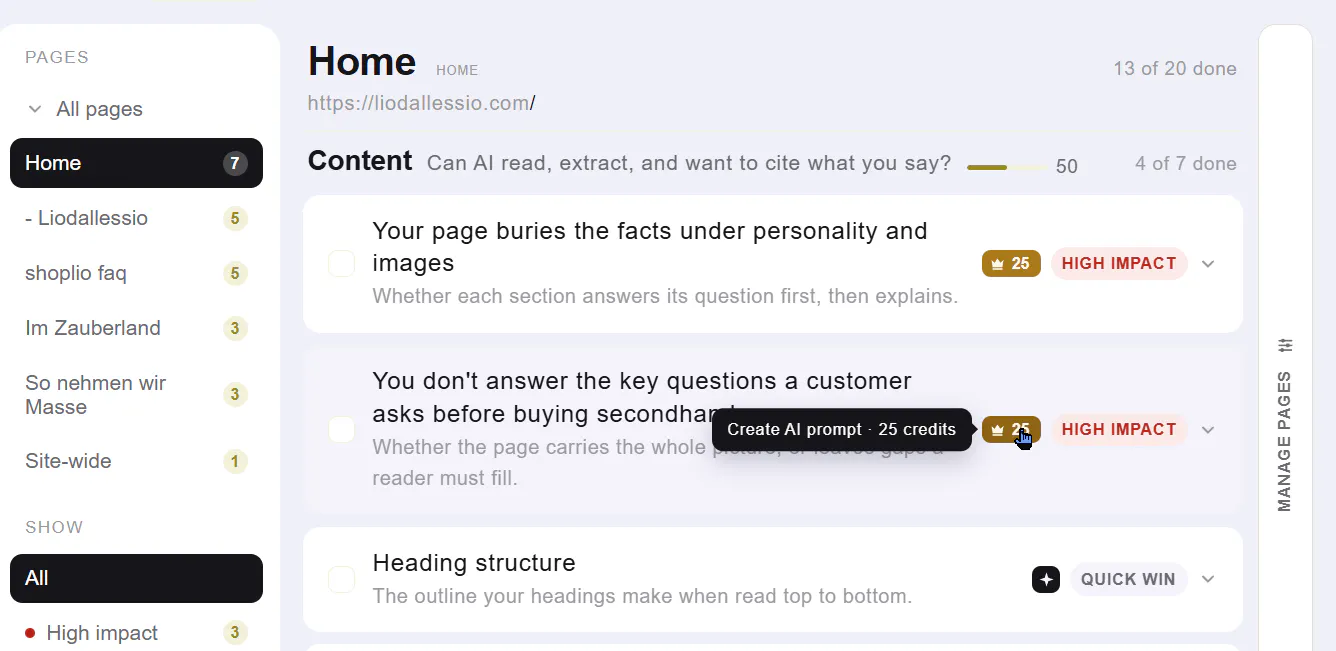Expand the Heading structure item chevron
1336x651 pixels.
pyautogui.click(x=1208, y=579)
